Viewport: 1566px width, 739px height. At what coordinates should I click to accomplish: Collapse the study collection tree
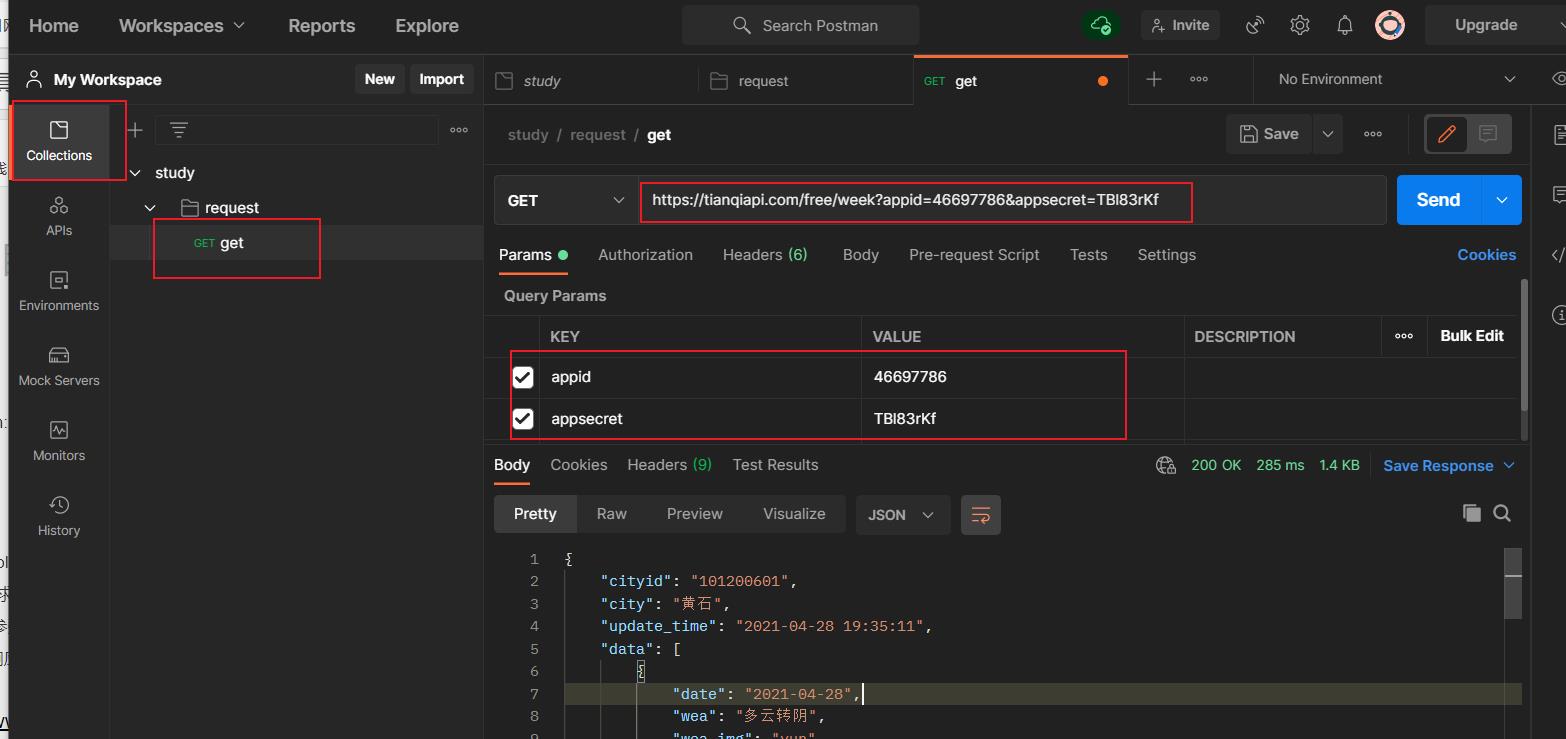click(x=135, y=173)
